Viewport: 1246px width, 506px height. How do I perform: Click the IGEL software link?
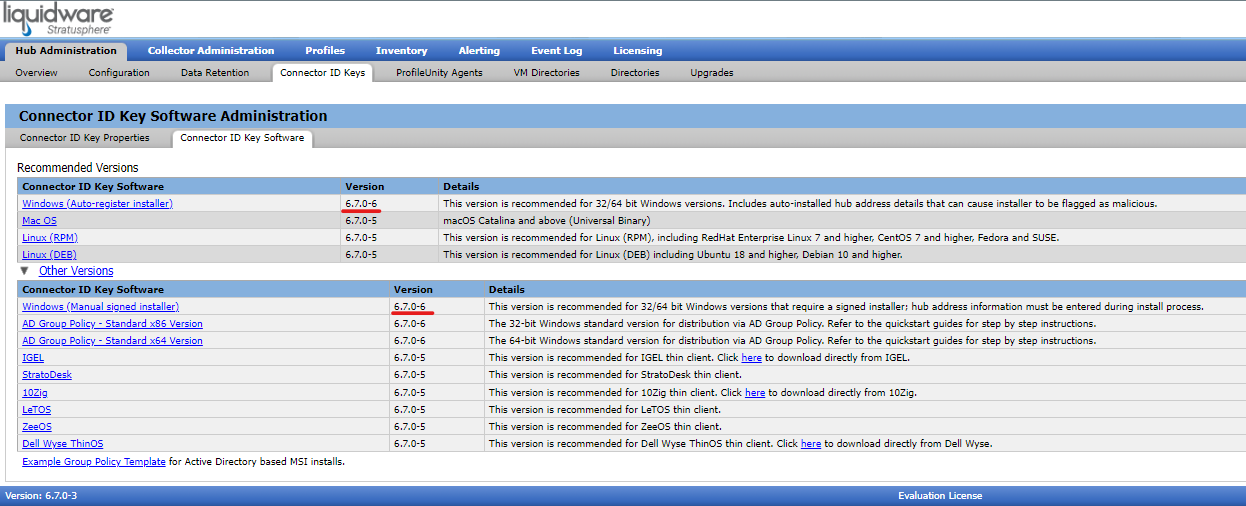click(x=33, y=358)
